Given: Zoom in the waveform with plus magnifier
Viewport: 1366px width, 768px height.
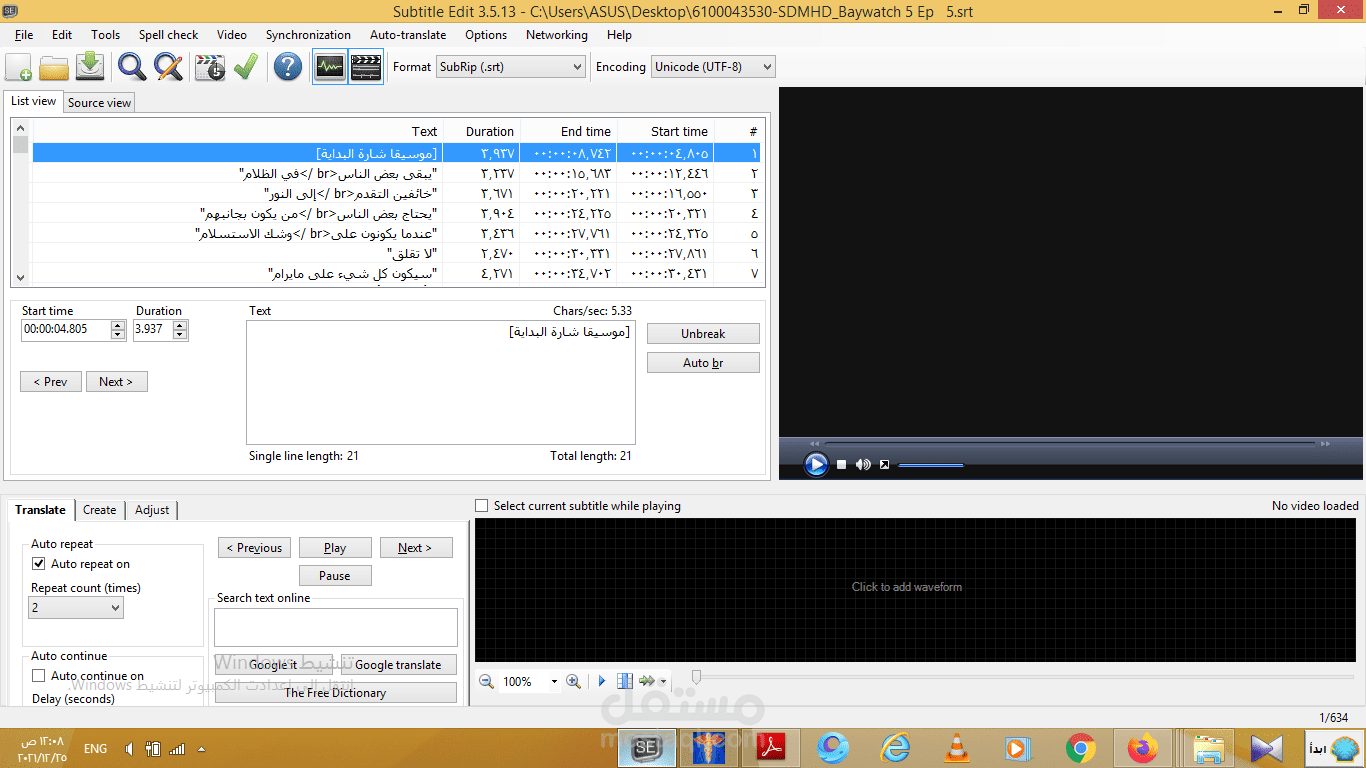Looking at the screenshot, I should pos(573,681).
